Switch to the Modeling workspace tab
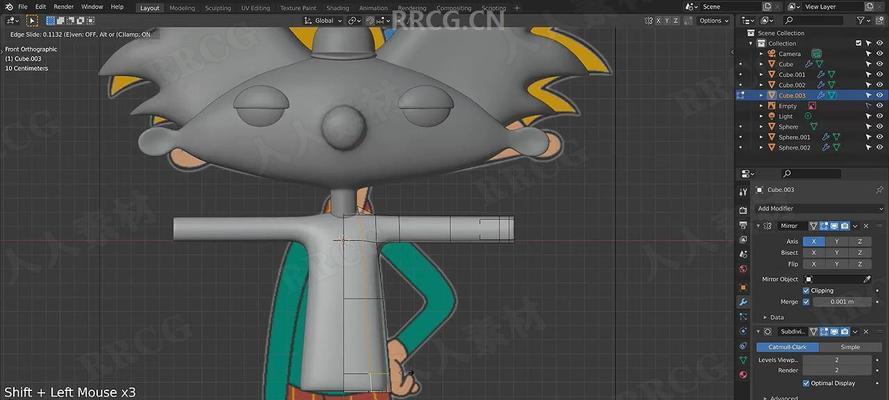Viewport: 889px width, 400px height. pyautogui.click(x=182, y=8)
